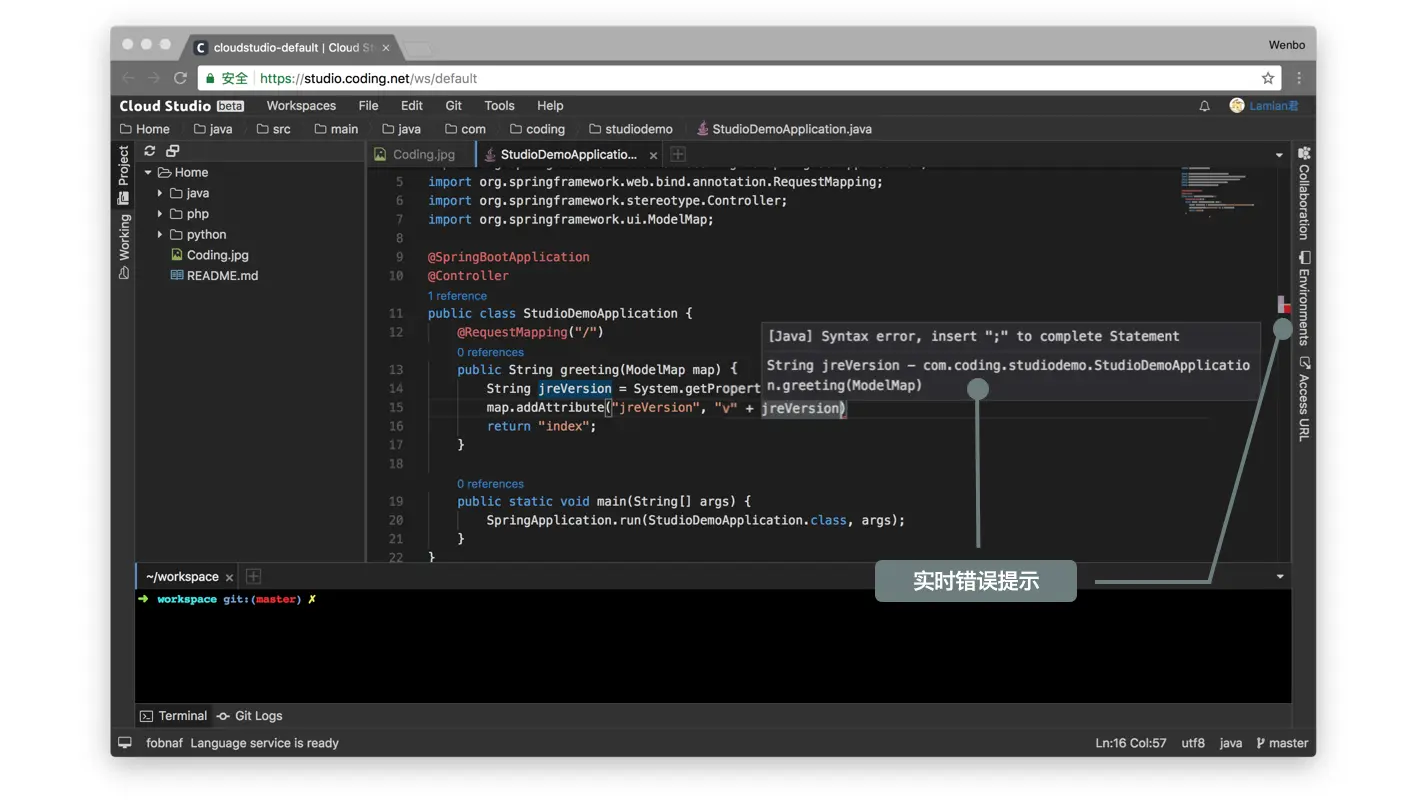Switch to the Git Logs tab

[250, 716]
